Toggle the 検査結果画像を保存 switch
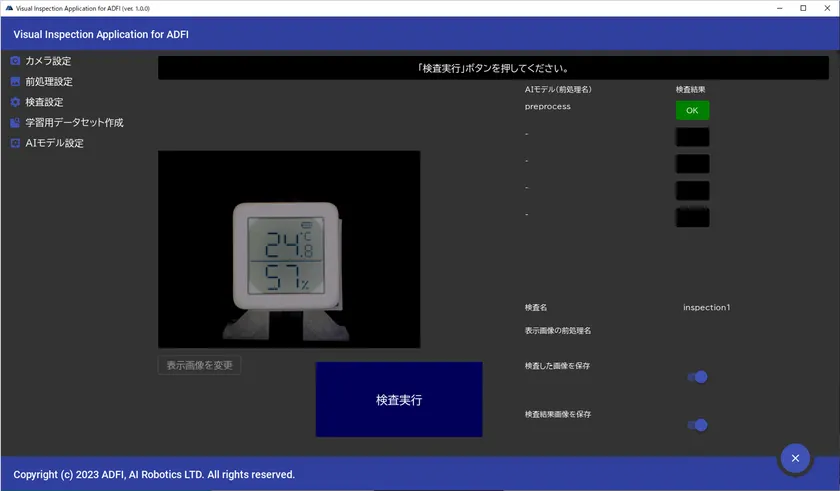Viewport: 840px width, 491px height. point(698,425)
